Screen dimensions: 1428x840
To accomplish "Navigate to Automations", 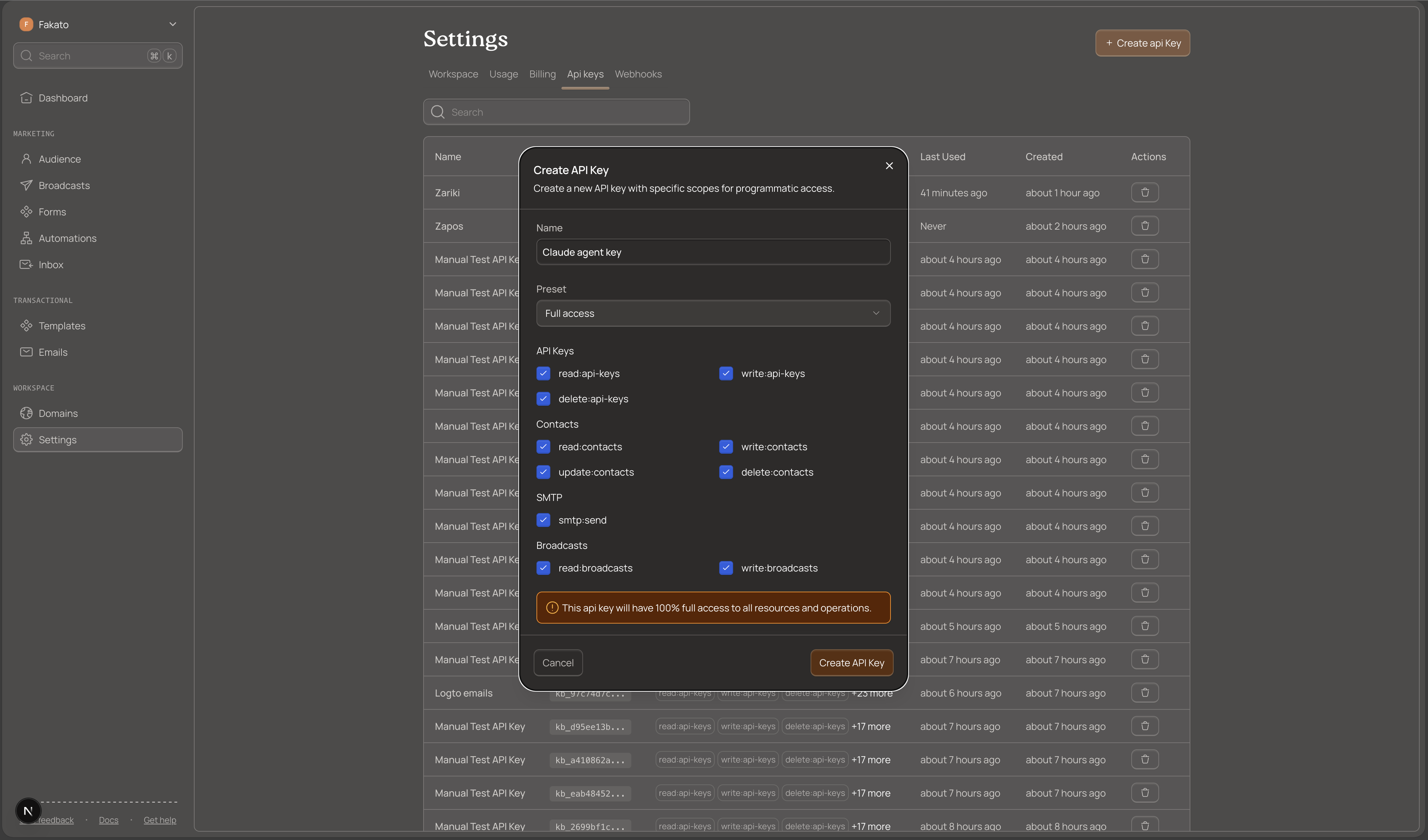I will (67, 238).
